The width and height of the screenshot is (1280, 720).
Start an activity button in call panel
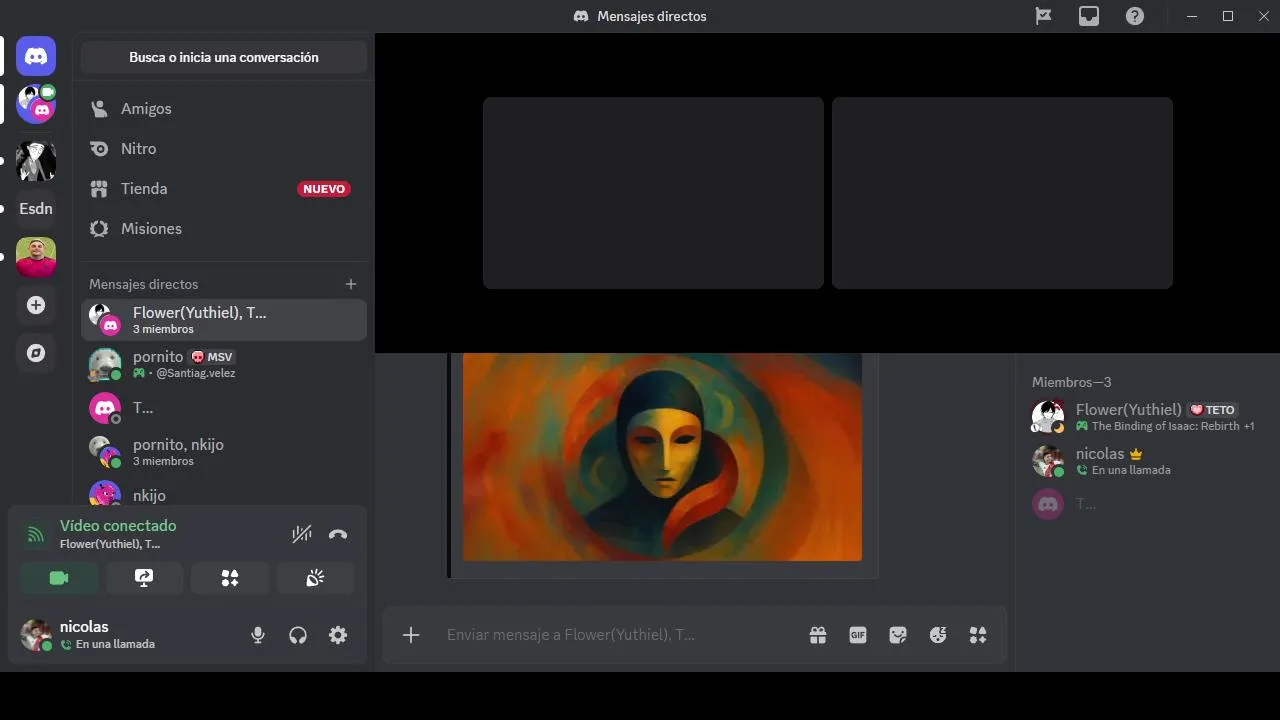230,578
